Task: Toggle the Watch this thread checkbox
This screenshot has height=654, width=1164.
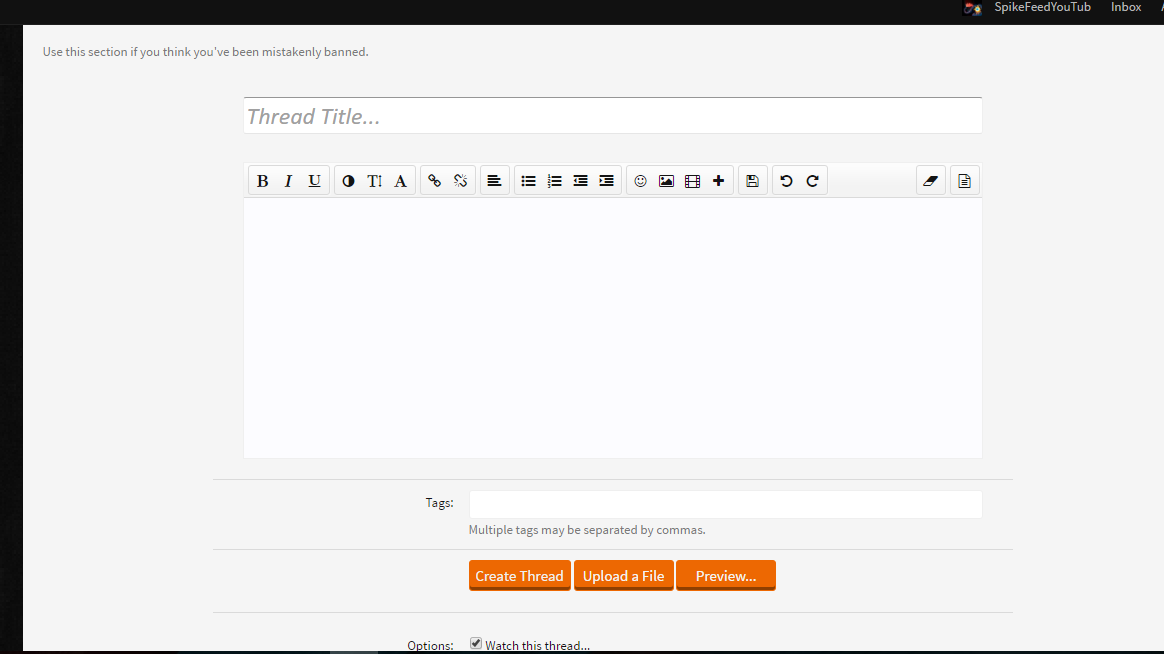Action: pyautogui.click(x=476, y=644)
